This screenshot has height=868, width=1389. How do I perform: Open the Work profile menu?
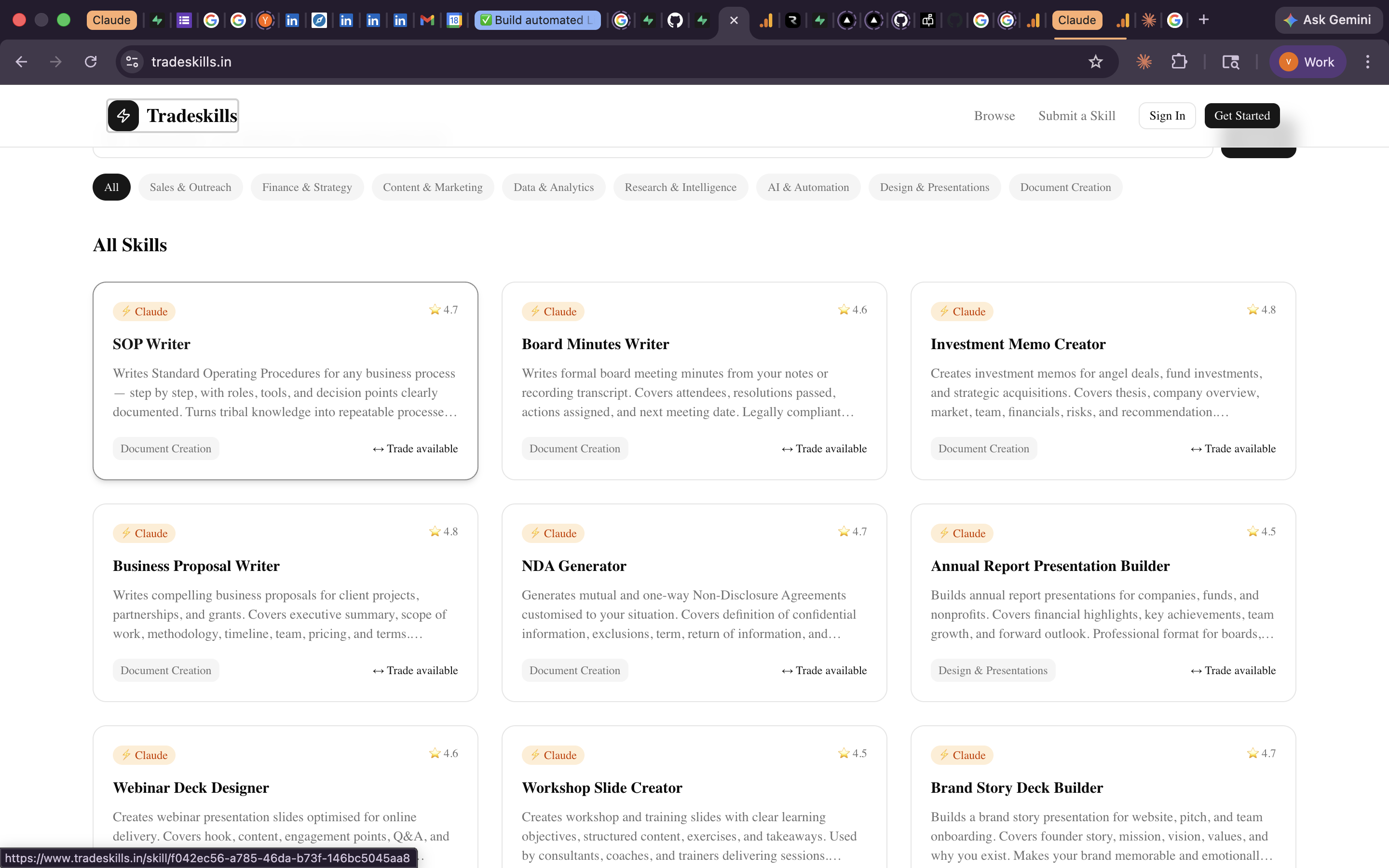click(x=1308, y=61)
